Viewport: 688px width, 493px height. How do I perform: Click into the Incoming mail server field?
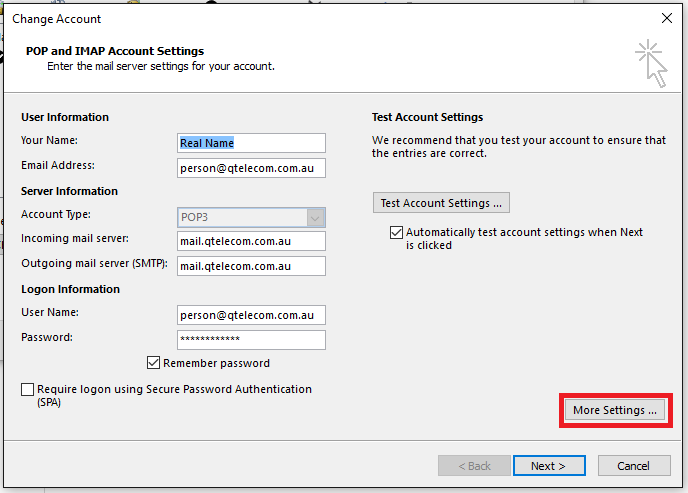pyautogui.click(x=251, y=241)
